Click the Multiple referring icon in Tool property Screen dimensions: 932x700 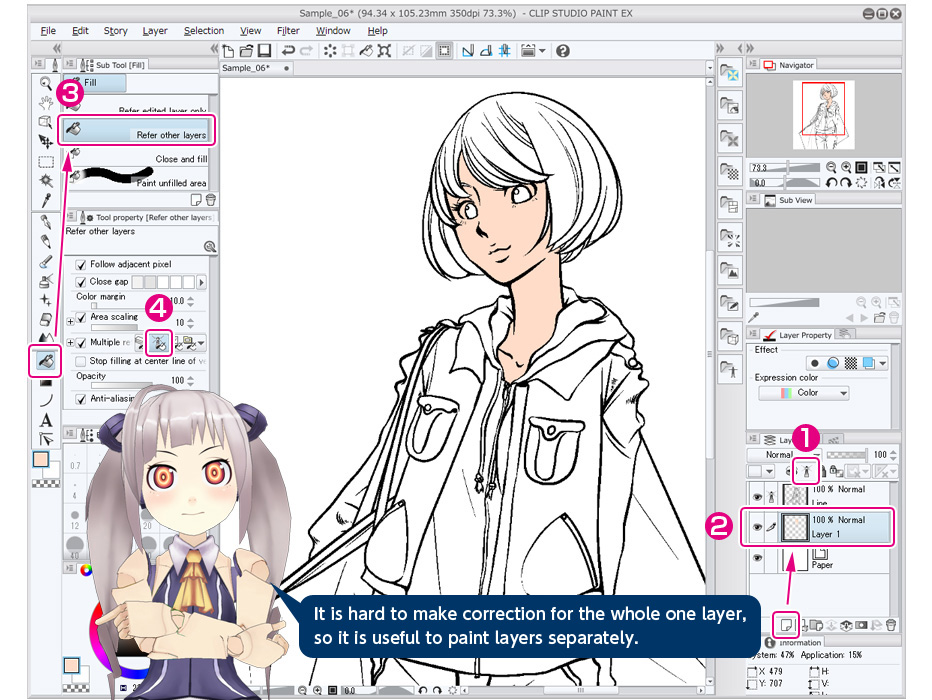(158, 342)
